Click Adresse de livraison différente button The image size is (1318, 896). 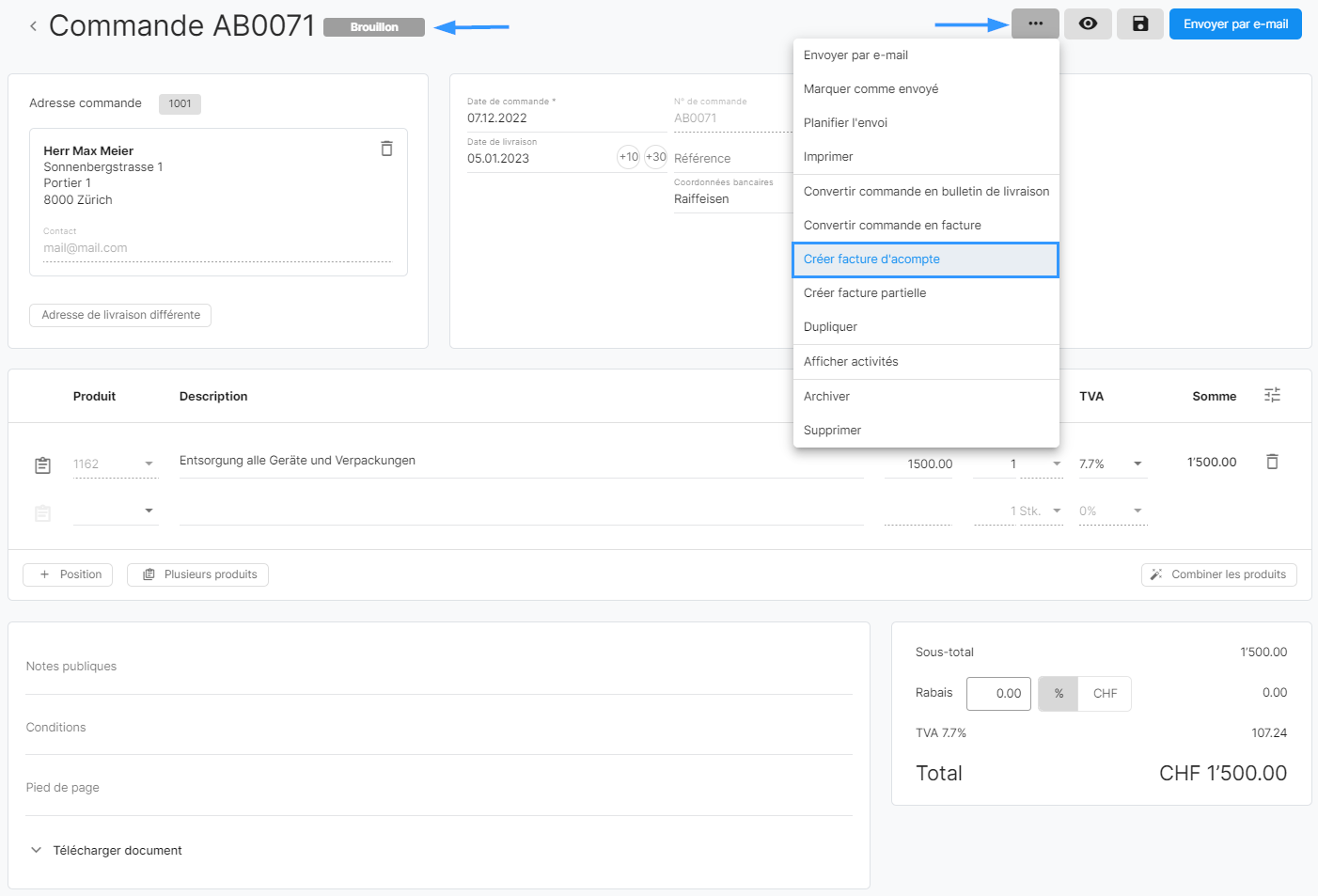click(120, 315)
